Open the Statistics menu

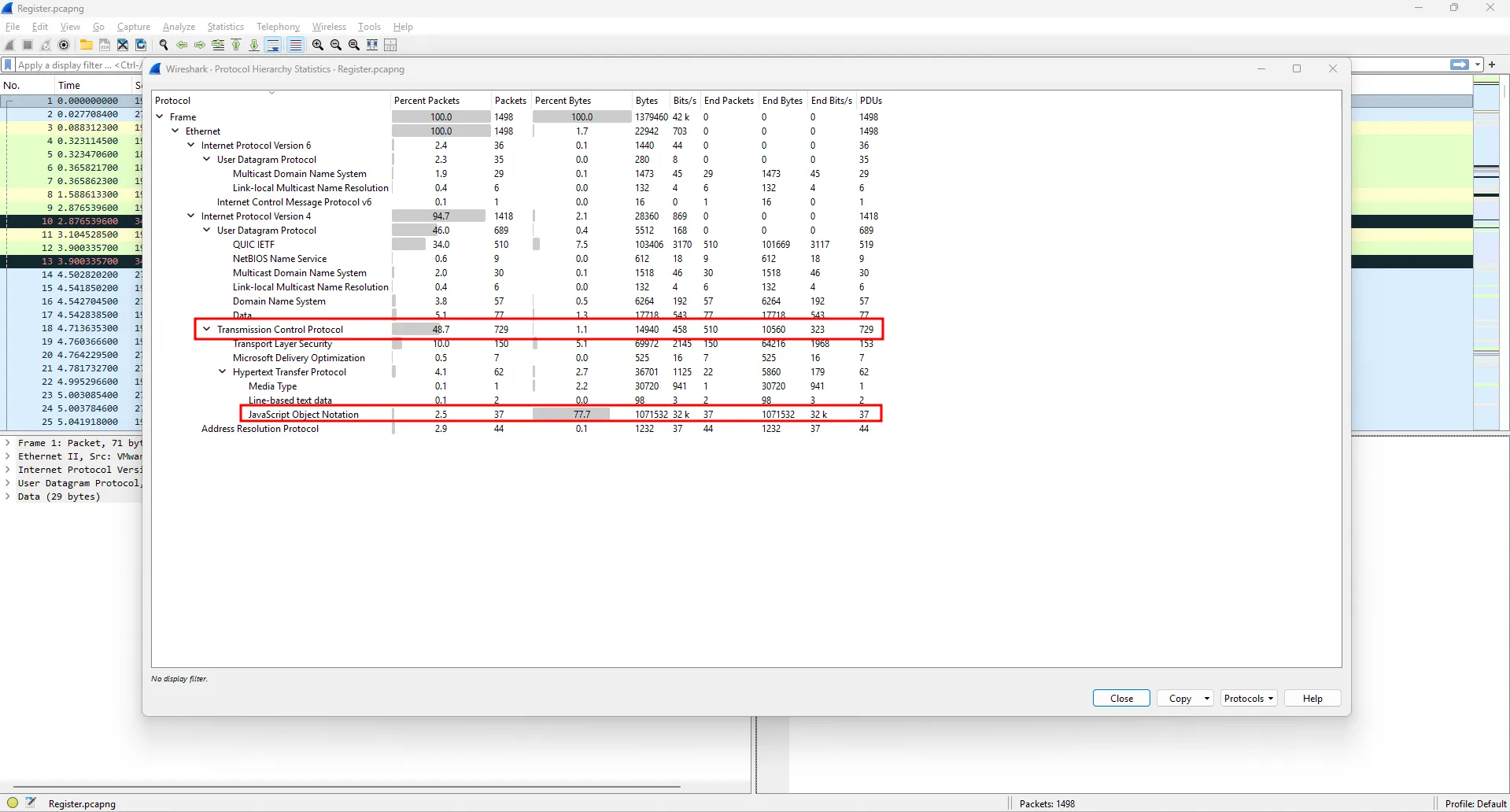click(x=225, y=27)
